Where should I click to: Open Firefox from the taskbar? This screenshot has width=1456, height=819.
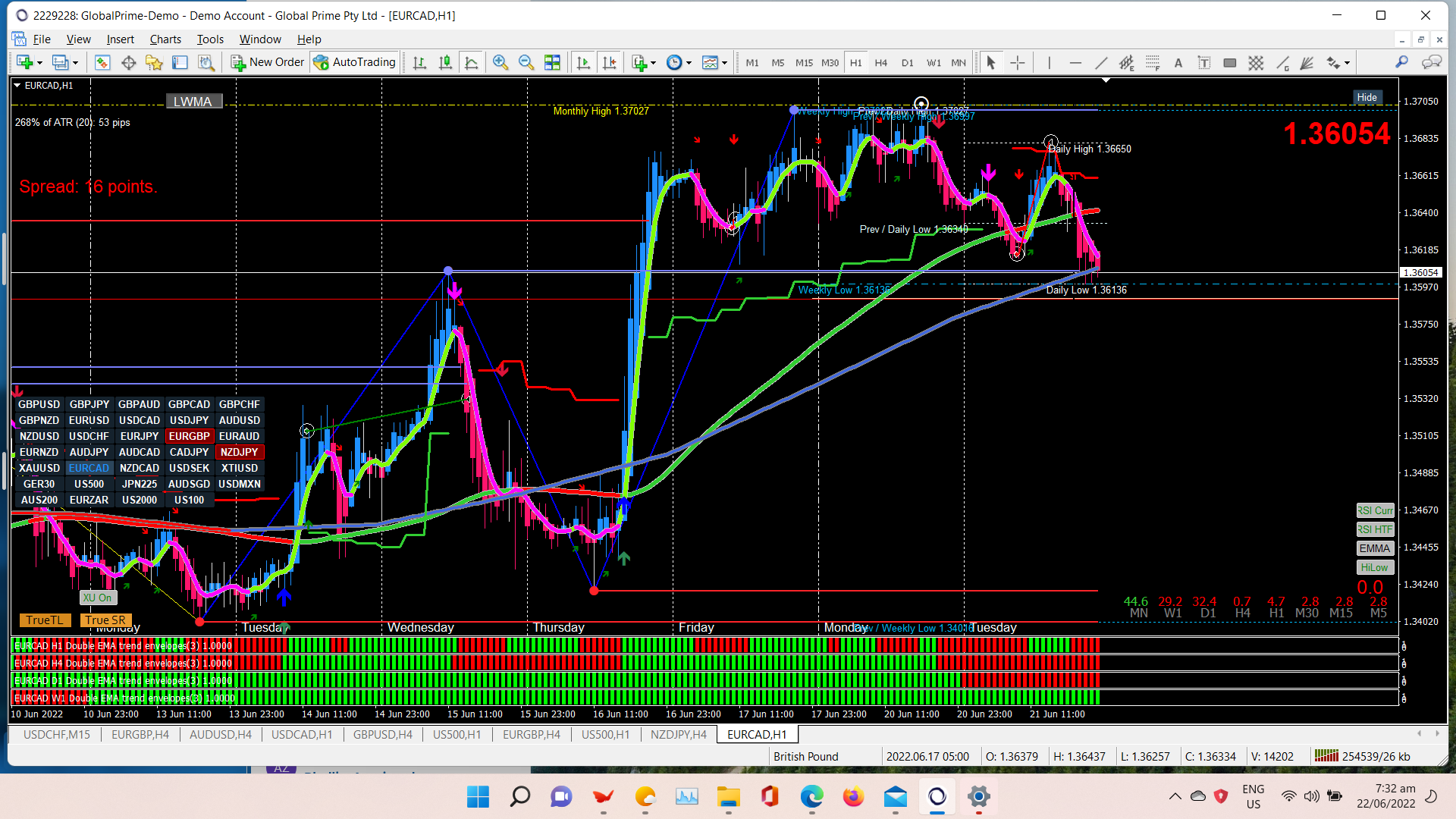click(x=853, y=797)
